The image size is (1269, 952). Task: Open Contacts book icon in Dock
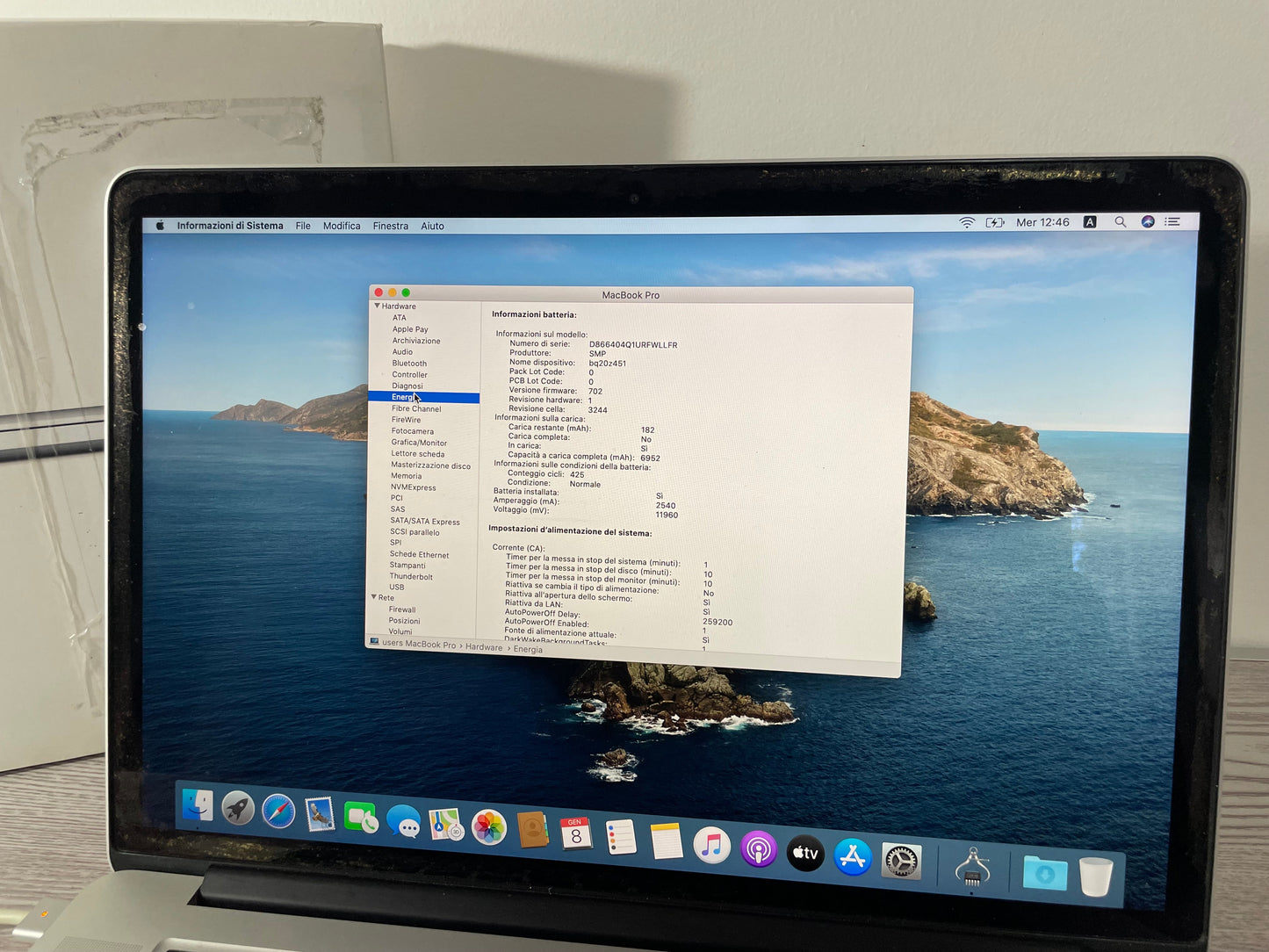pos(532,830)
